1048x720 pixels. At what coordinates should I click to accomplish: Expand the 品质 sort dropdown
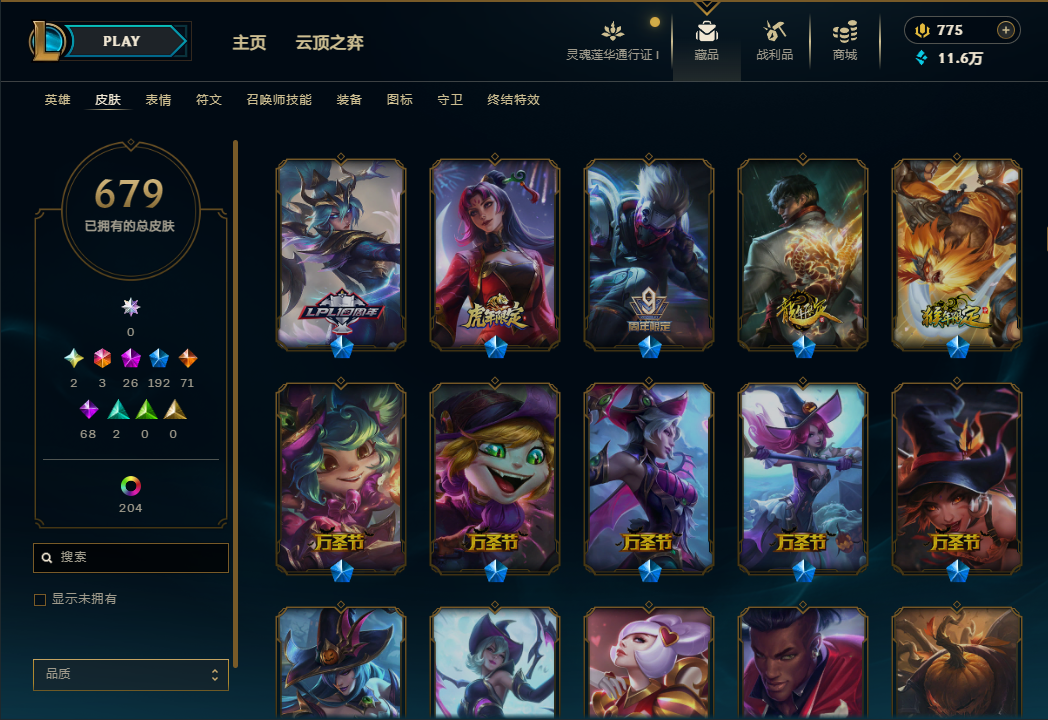[131, 675]
